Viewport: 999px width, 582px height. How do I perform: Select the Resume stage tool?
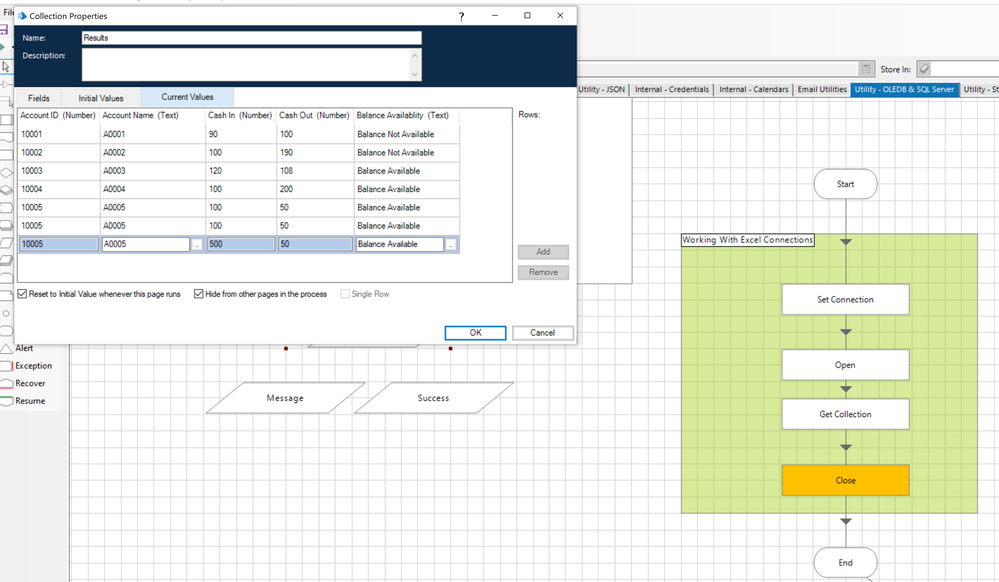point(29,401)
